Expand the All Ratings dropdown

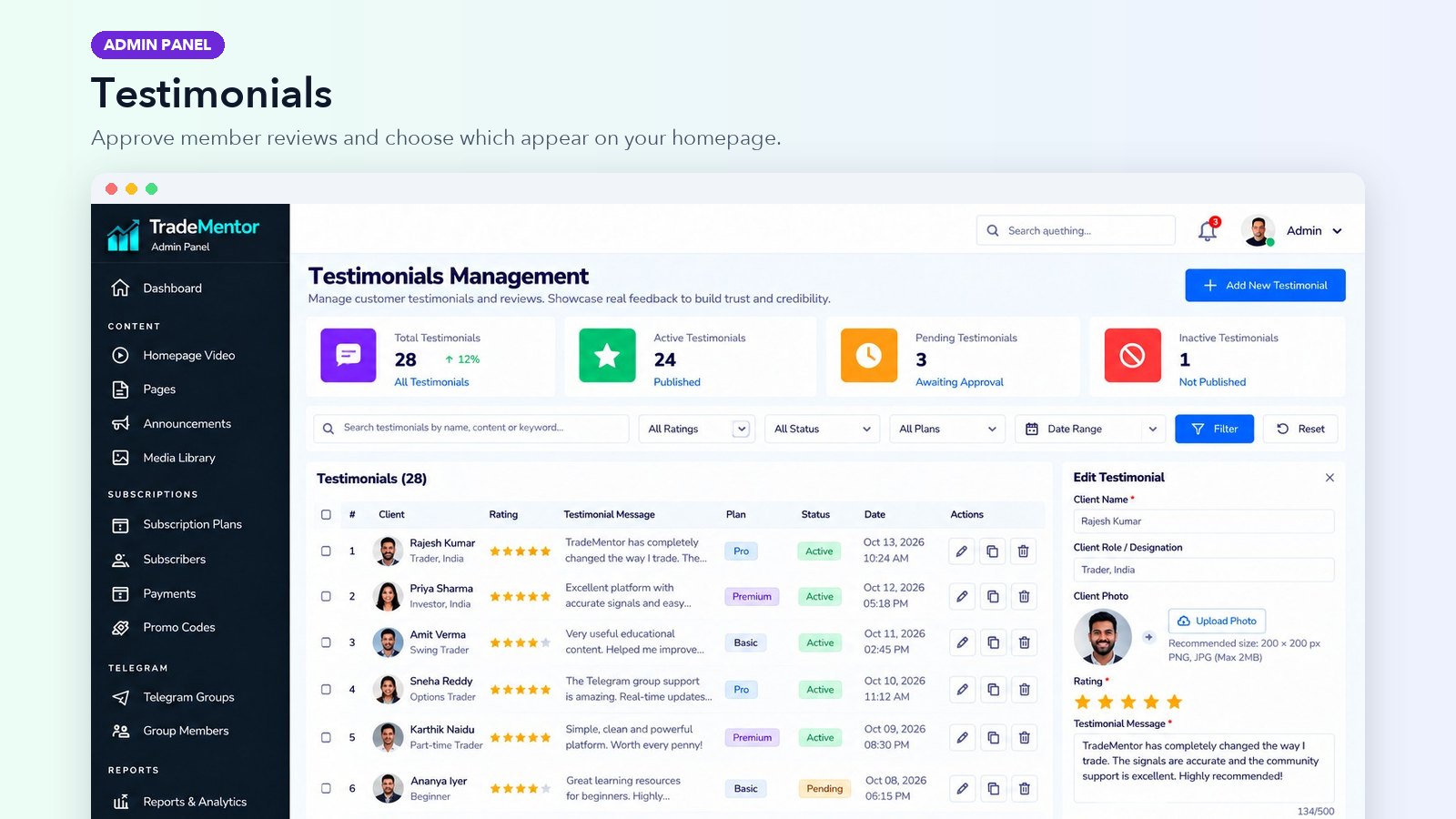click(x=696, y=429)
